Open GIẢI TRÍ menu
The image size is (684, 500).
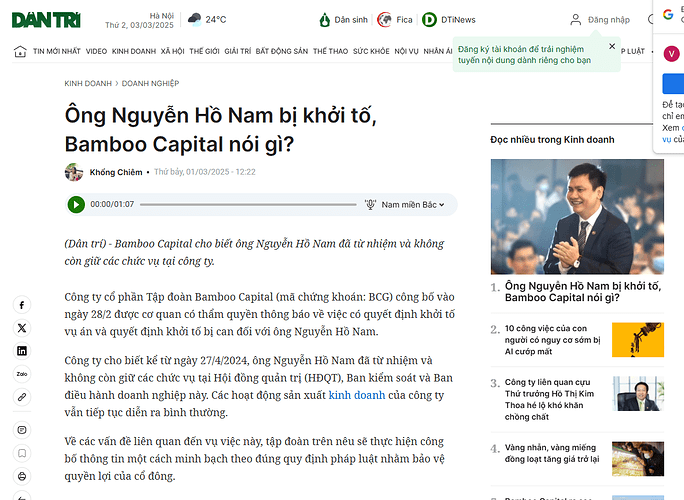click(238, 51)
